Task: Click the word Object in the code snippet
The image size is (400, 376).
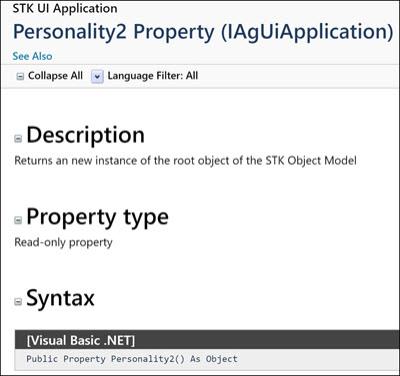Action: tap(221, 359)
